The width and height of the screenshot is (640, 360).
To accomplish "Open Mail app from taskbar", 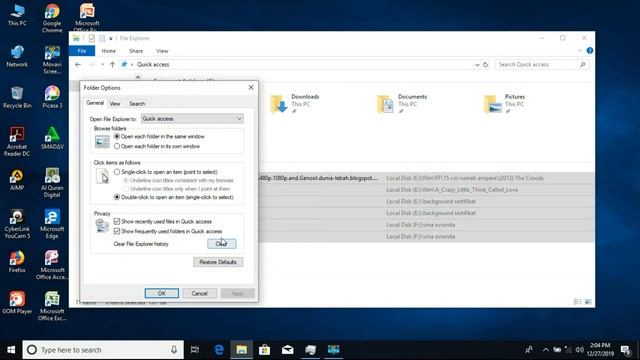I will click(287, 350).
